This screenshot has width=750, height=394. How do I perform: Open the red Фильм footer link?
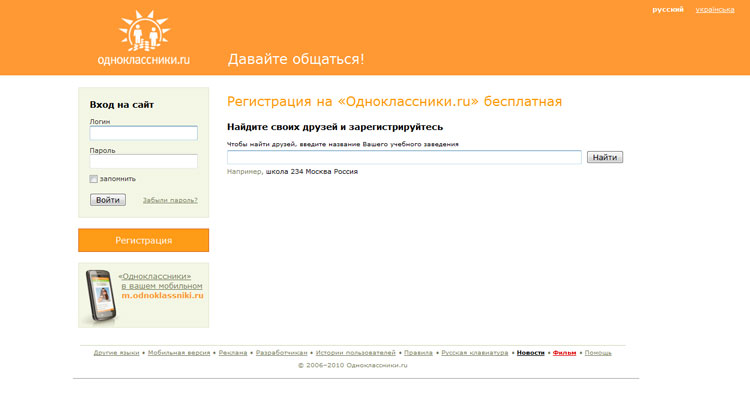564,353
